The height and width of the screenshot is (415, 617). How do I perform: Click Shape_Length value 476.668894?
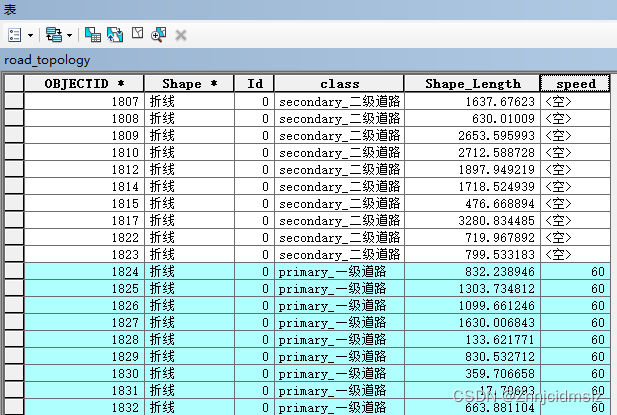[500, 203]
